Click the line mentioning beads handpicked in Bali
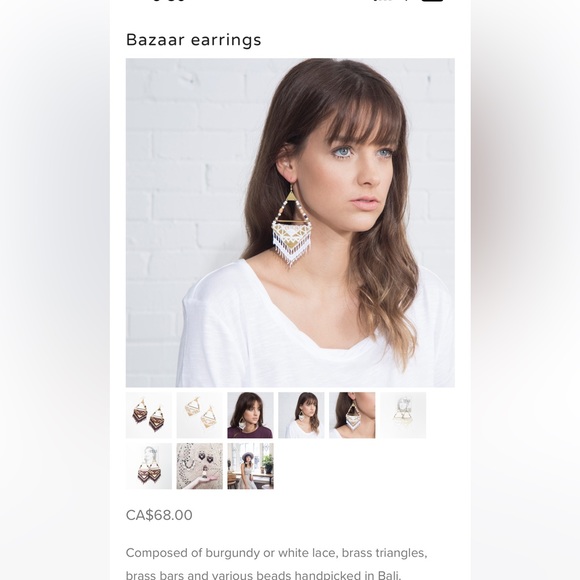580x580 pixels. (263, 575)
